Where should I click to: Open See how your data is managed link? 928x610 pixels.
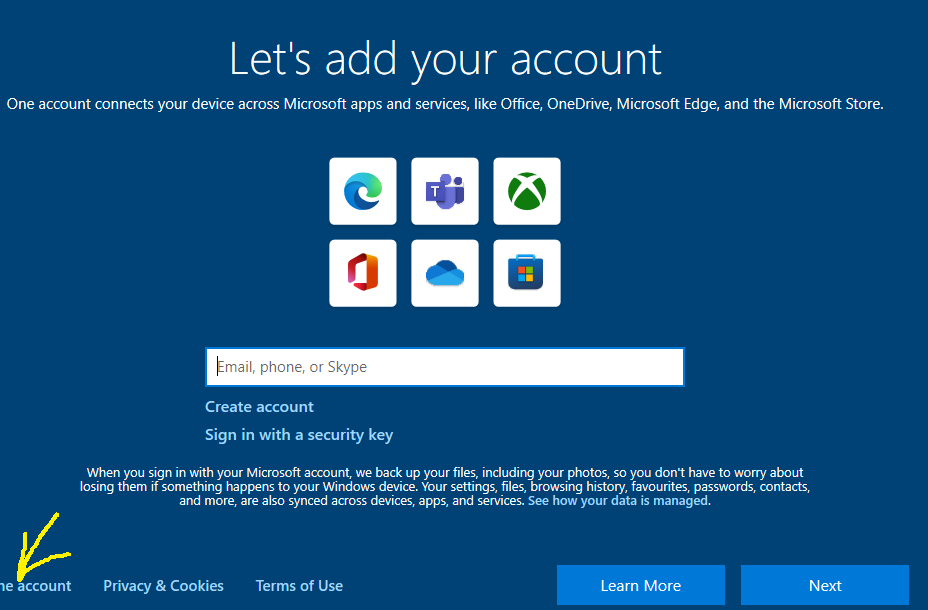pyautogui.click(x=618, y=501)
